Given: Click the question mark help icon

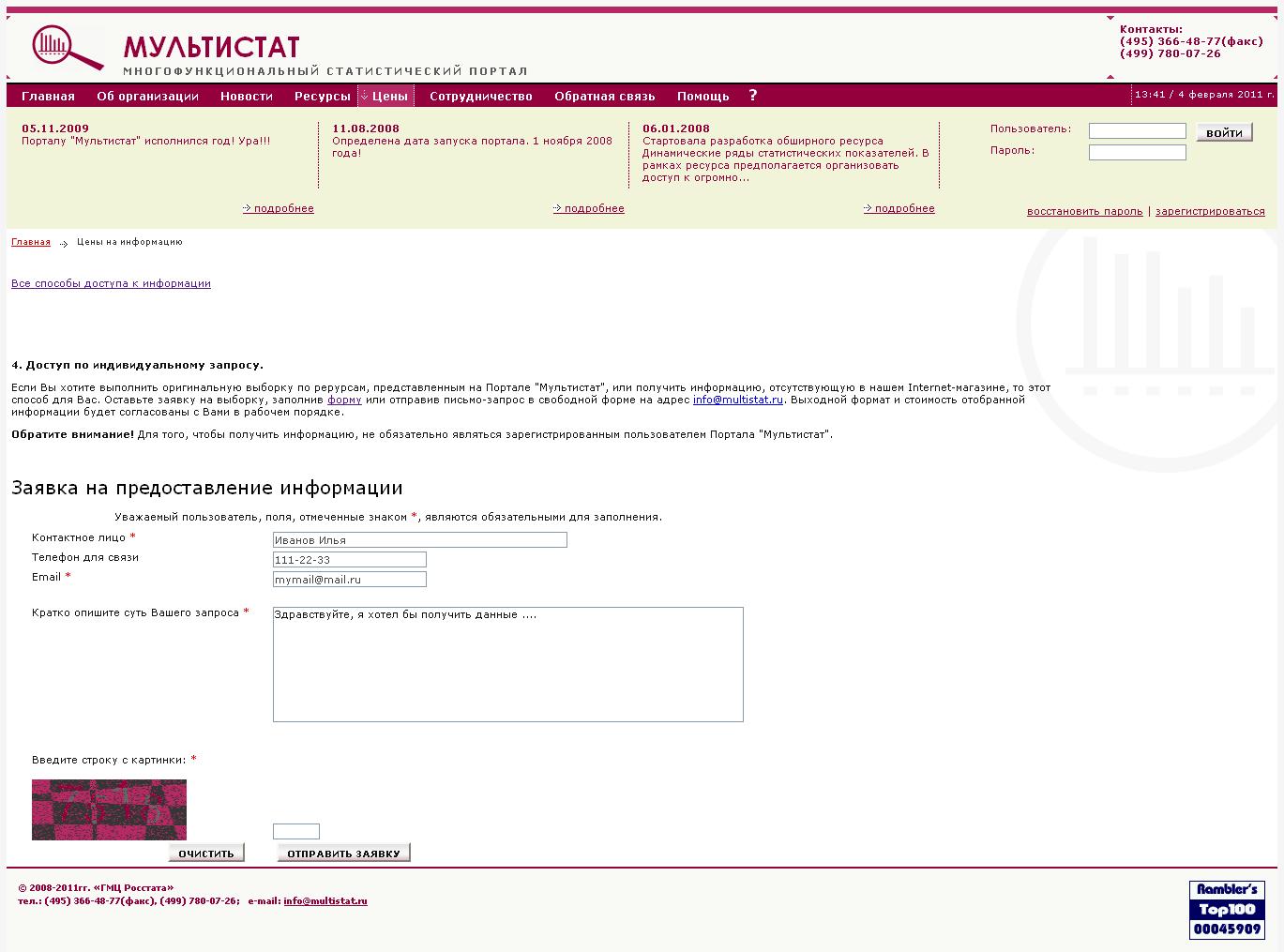Looking at the screenshot, I should 752,96.
